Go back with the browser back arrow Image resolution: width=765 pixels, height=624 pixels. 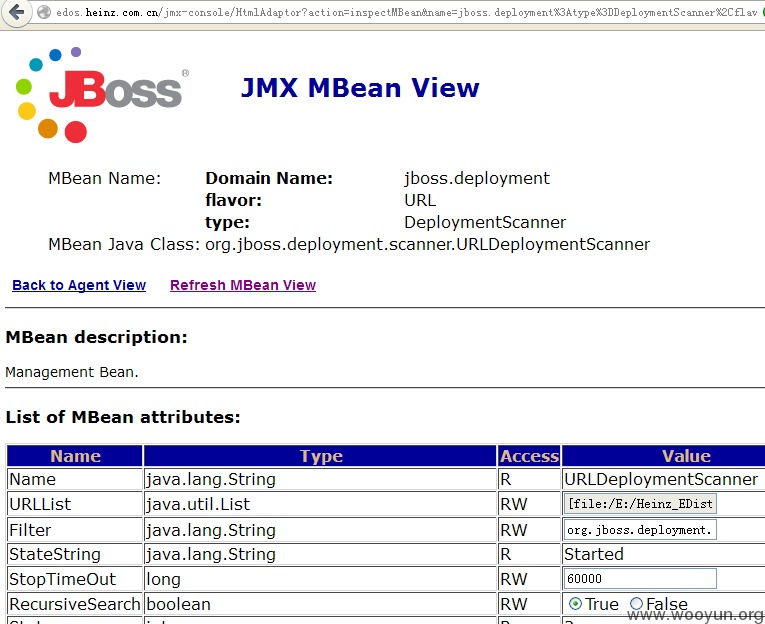click(x=17, y=12)
